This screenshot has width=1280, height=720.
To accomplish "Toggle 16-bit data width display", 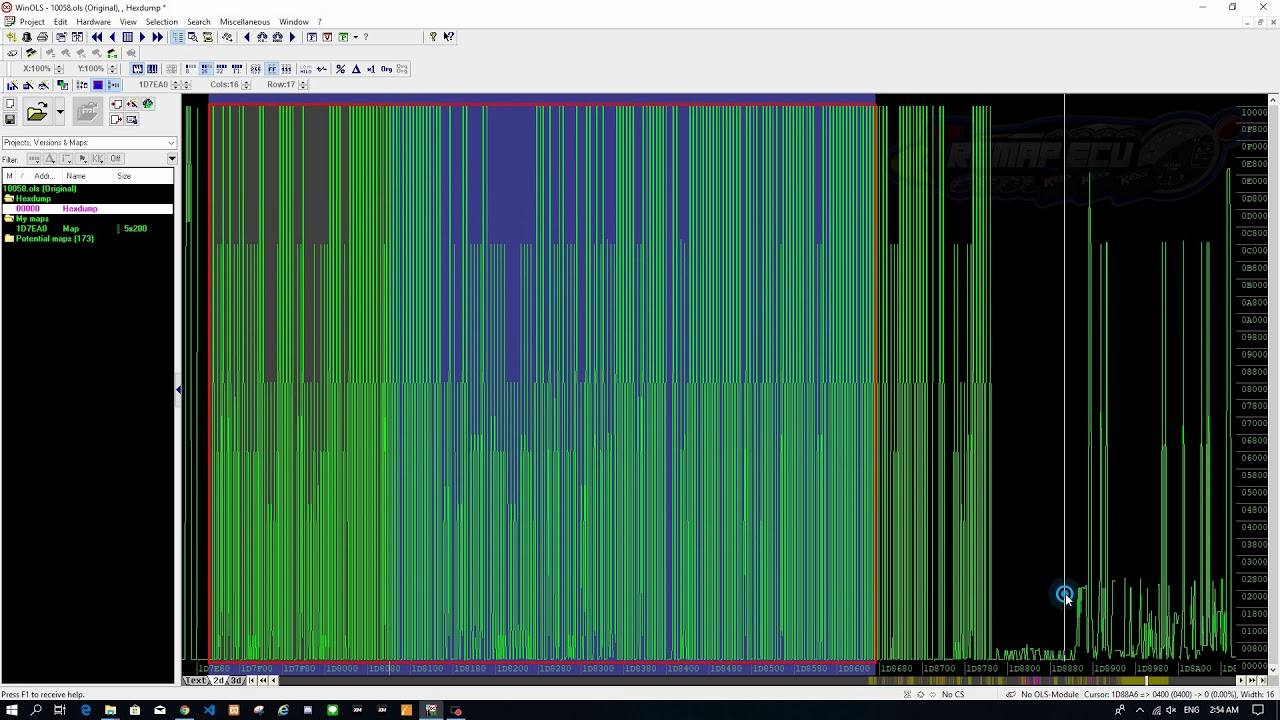I will click(x=205, y=68).
